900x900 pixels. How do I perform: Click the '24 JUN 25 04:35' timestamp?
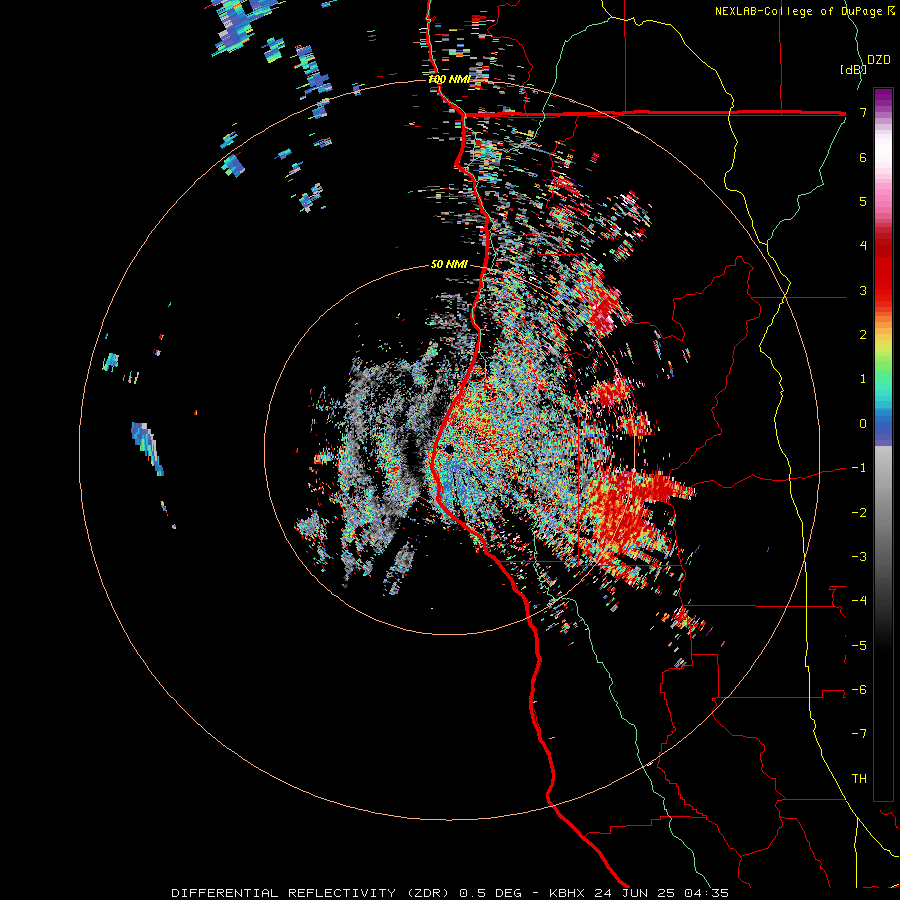coord(660,893)
